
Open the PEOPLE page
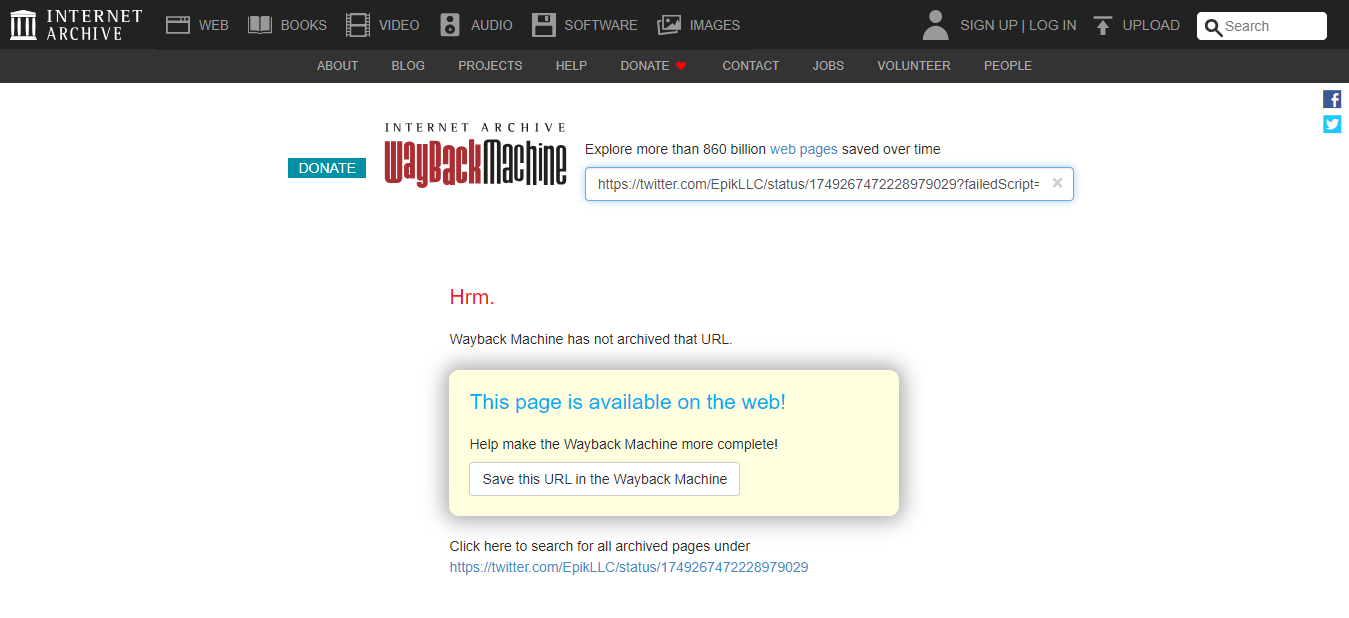click(1008, 66)
